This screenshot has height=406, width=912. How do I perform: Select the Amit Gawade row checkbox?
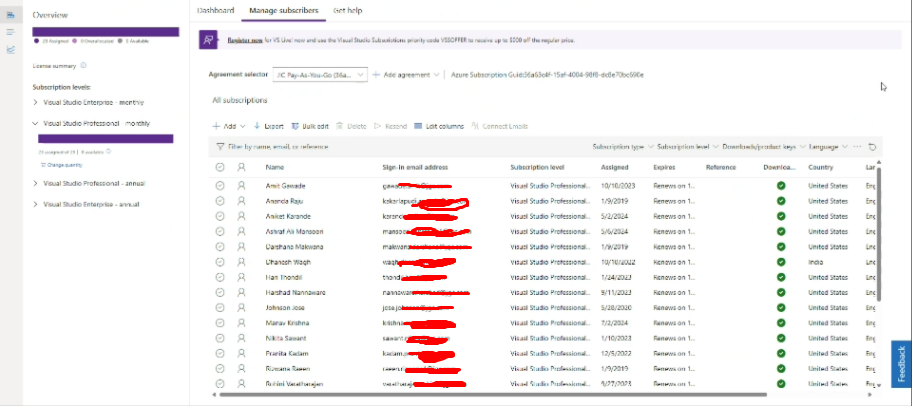220,186
